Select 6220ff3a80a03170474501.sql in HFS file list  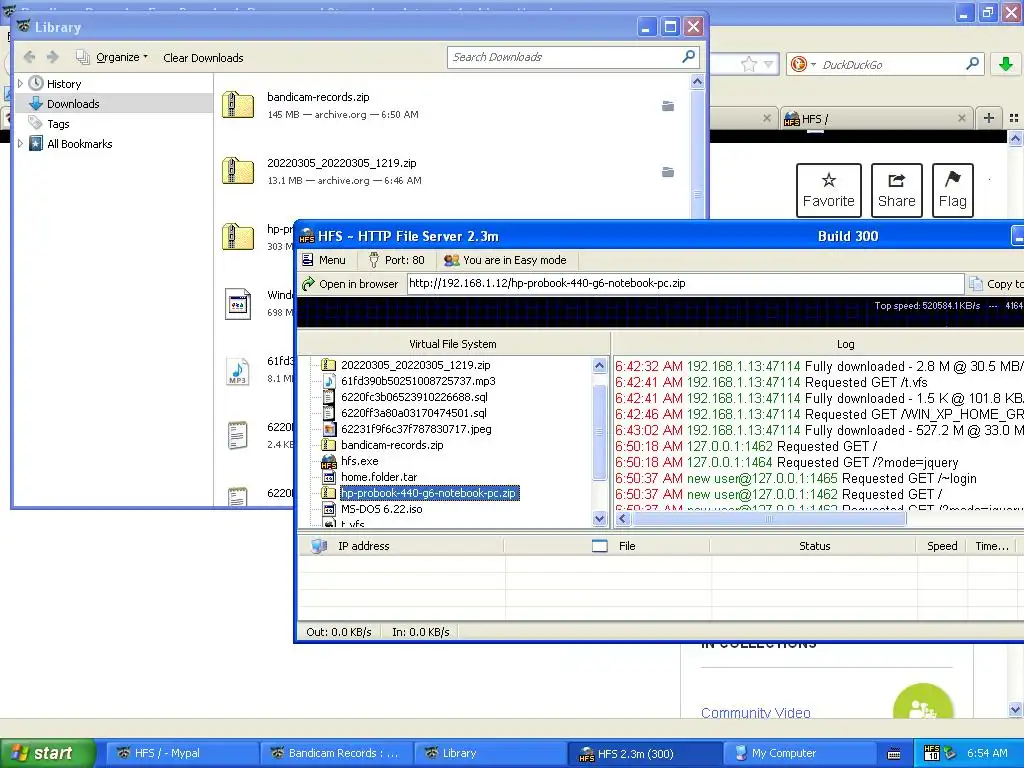(x=413, y=413)
